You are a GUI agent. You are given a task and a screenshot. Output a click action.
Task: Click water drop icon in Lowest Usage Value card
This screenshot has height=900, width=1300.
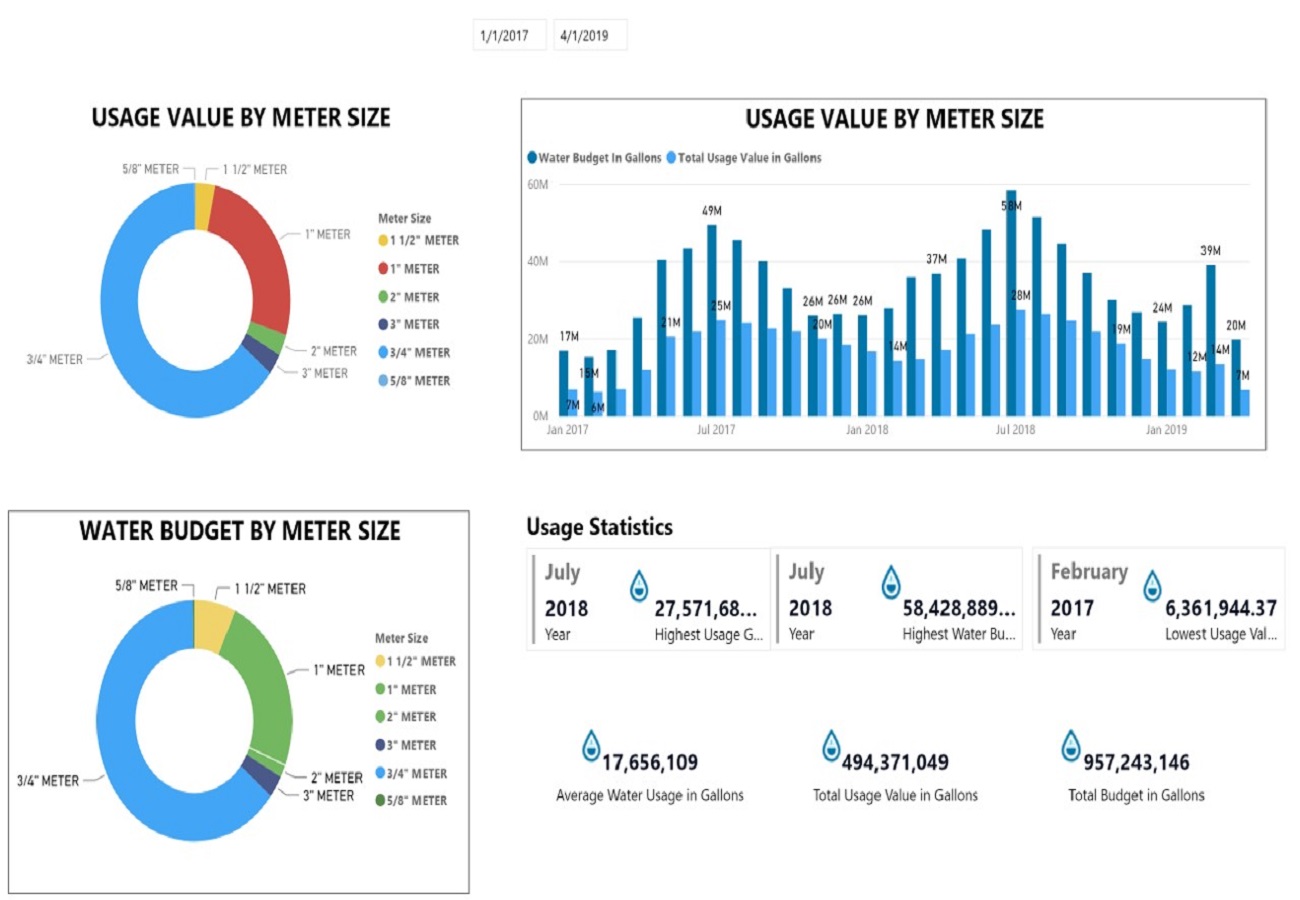(1153, 587)
